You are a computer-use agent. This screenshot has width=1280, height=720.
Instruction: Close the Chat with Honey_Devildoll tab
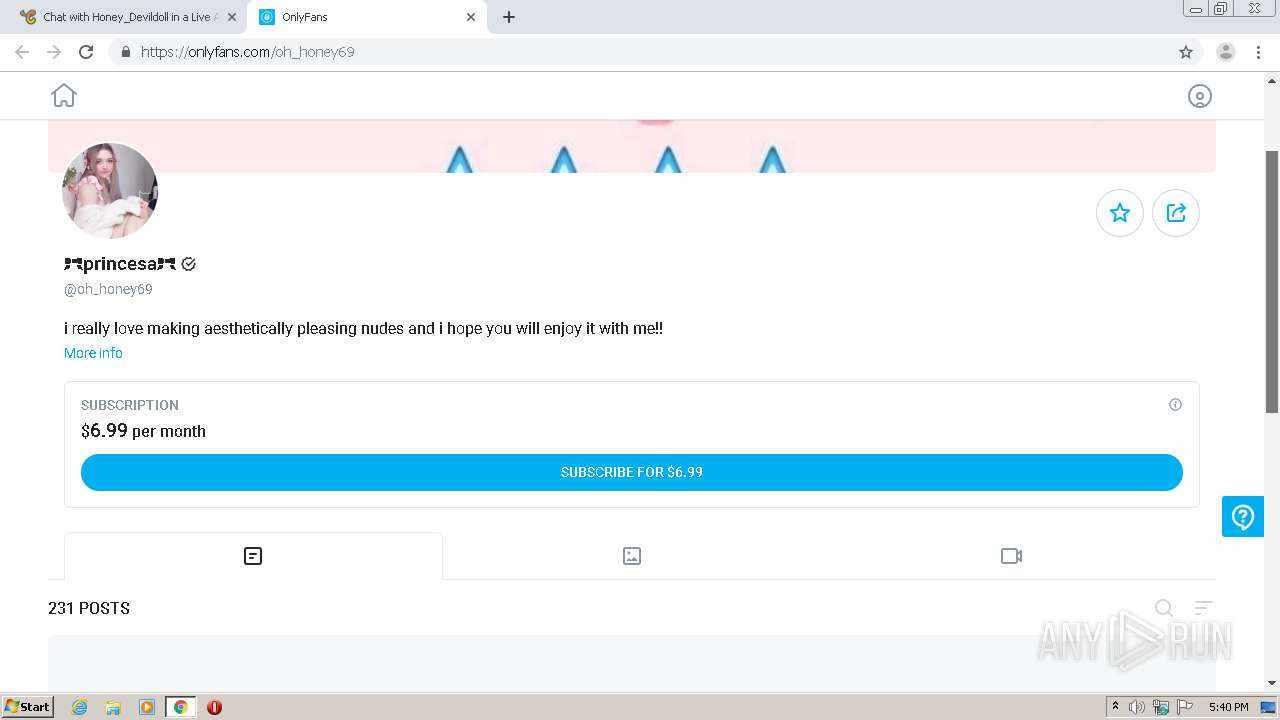click(x=232, y=17)
